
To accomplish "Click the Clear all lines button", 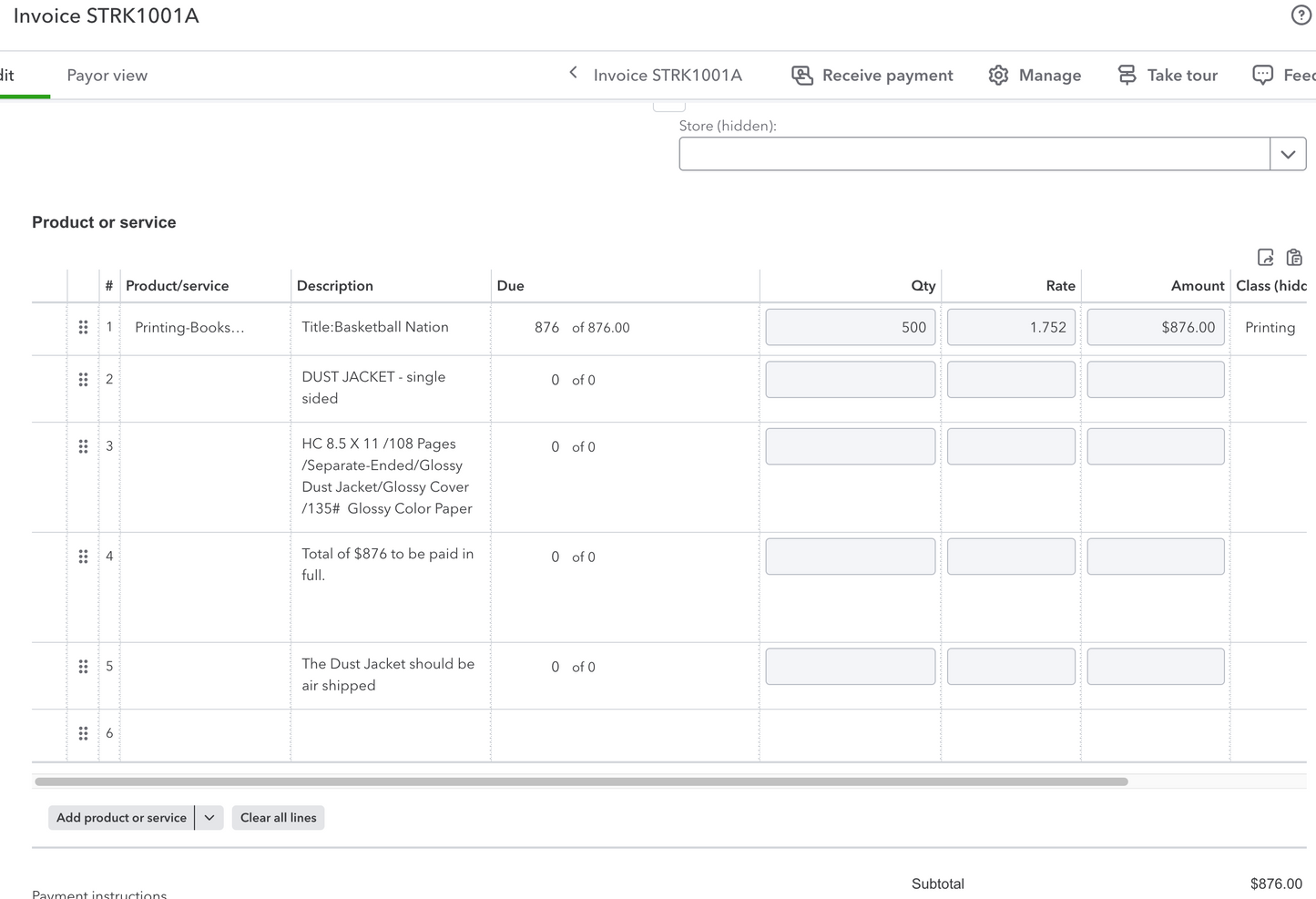I will click(279, 818).
